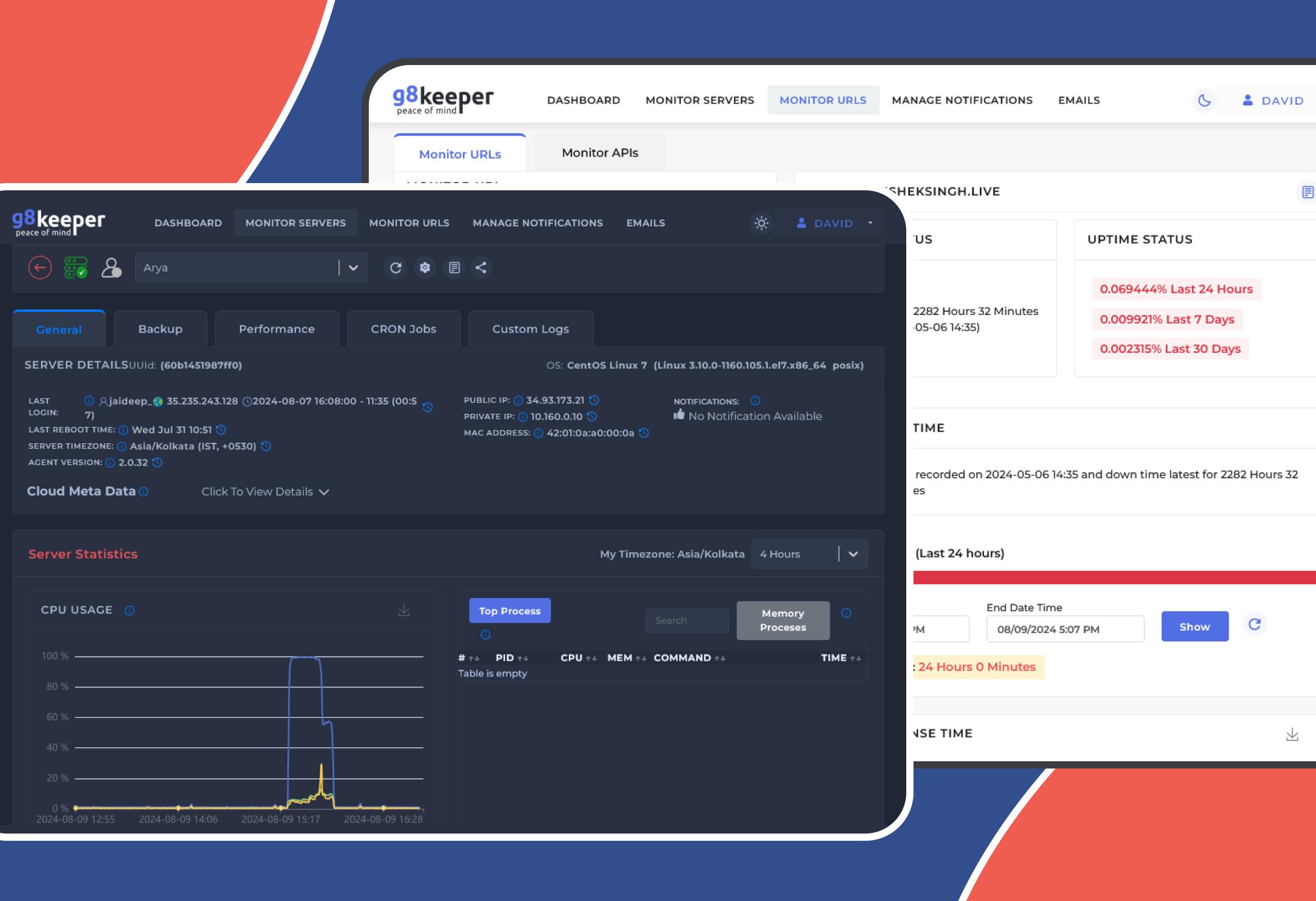View server timezone history icon
Image resolution: width=1316 pixels, height=901 pixels.
tap(266, 446)
